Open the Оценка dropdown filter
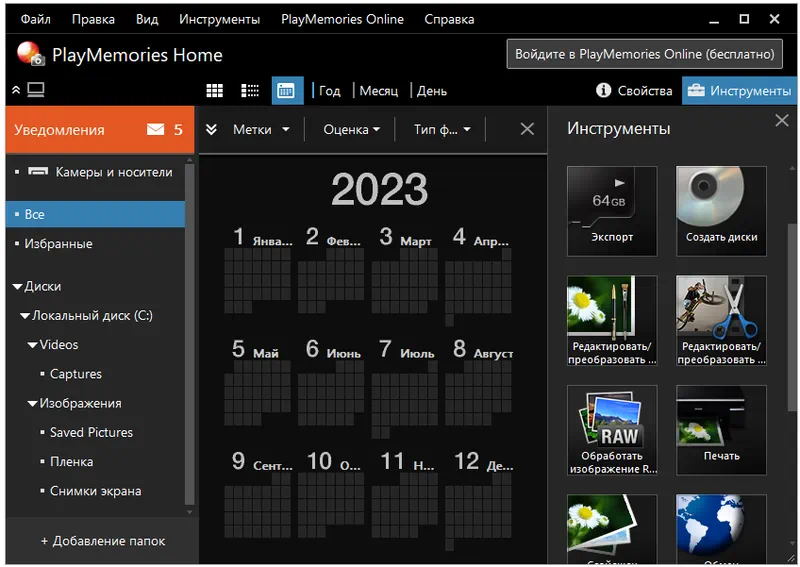The height and width of the screenshot is (567, 800). click(352, 130)
